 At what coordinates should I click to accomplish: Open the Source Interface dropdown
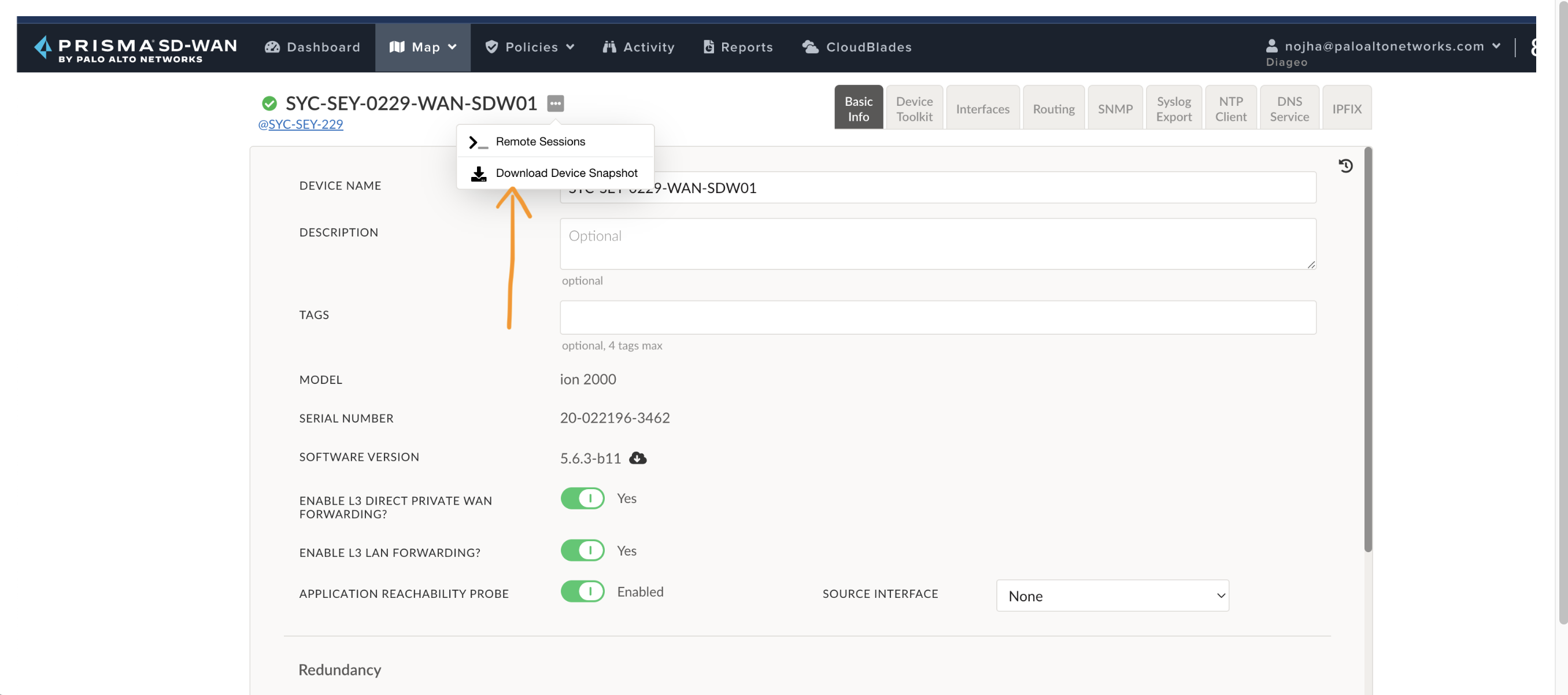[1112, 595]
